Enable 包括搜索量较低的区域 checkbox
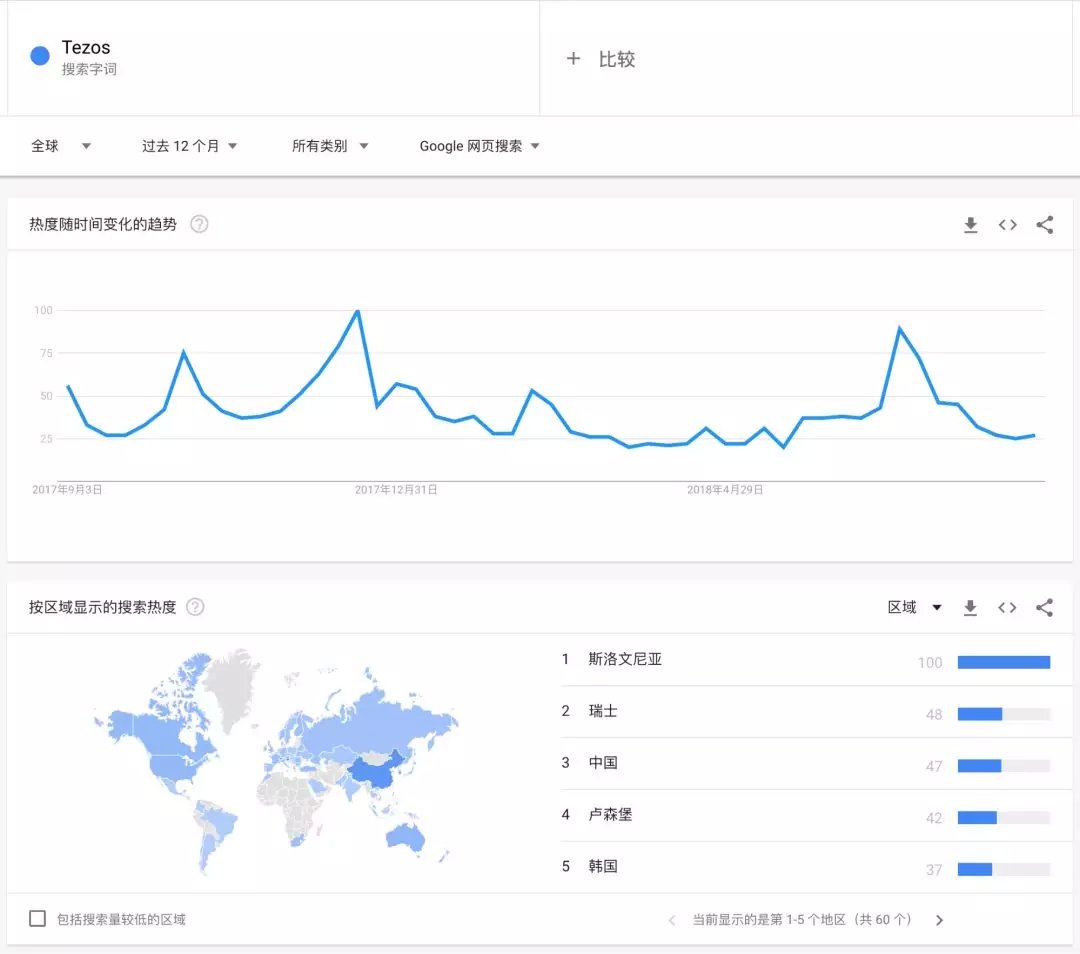This screenshot has width=1080, height=954. 38,918
